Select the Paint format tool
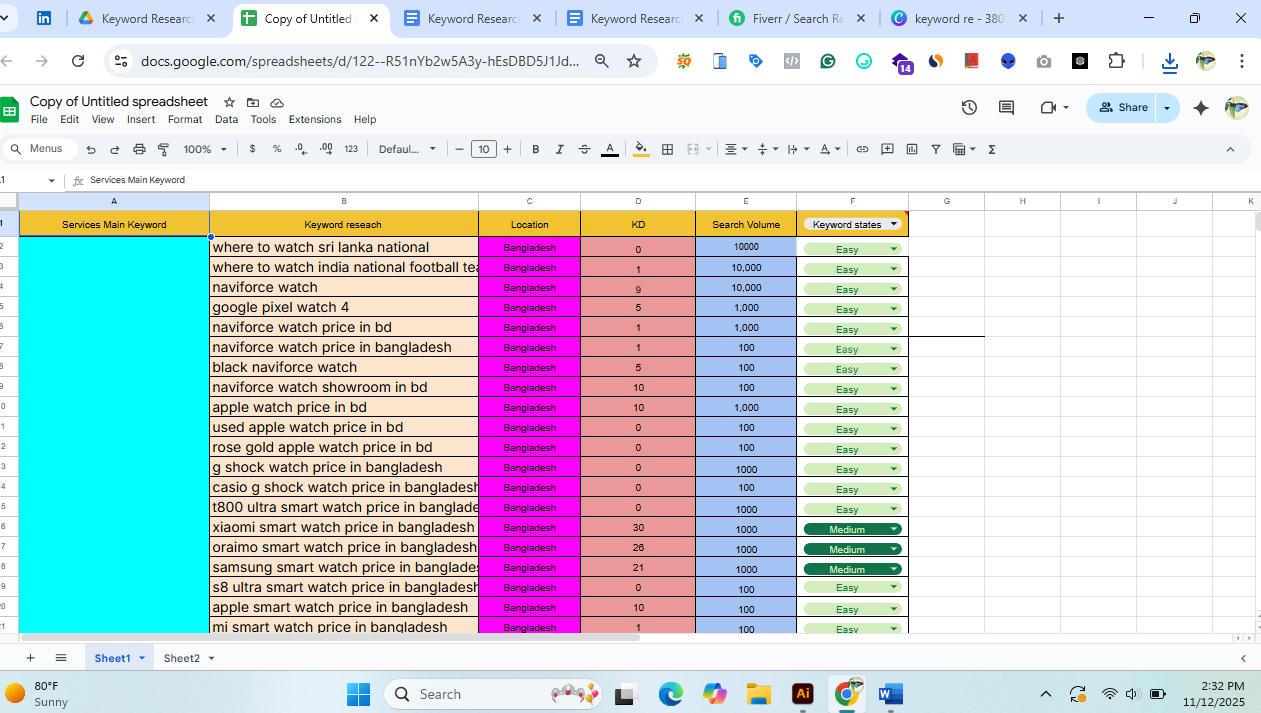 [x=163, y=148]
